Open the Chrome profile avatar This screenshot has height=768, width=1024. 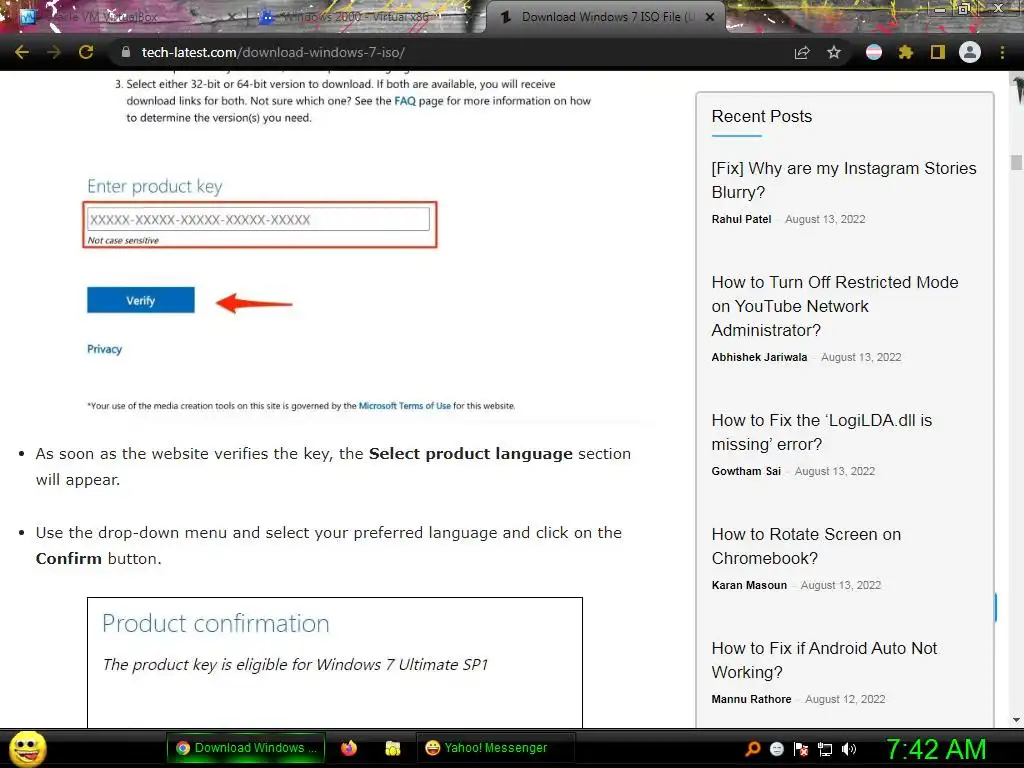coord(970,52)
